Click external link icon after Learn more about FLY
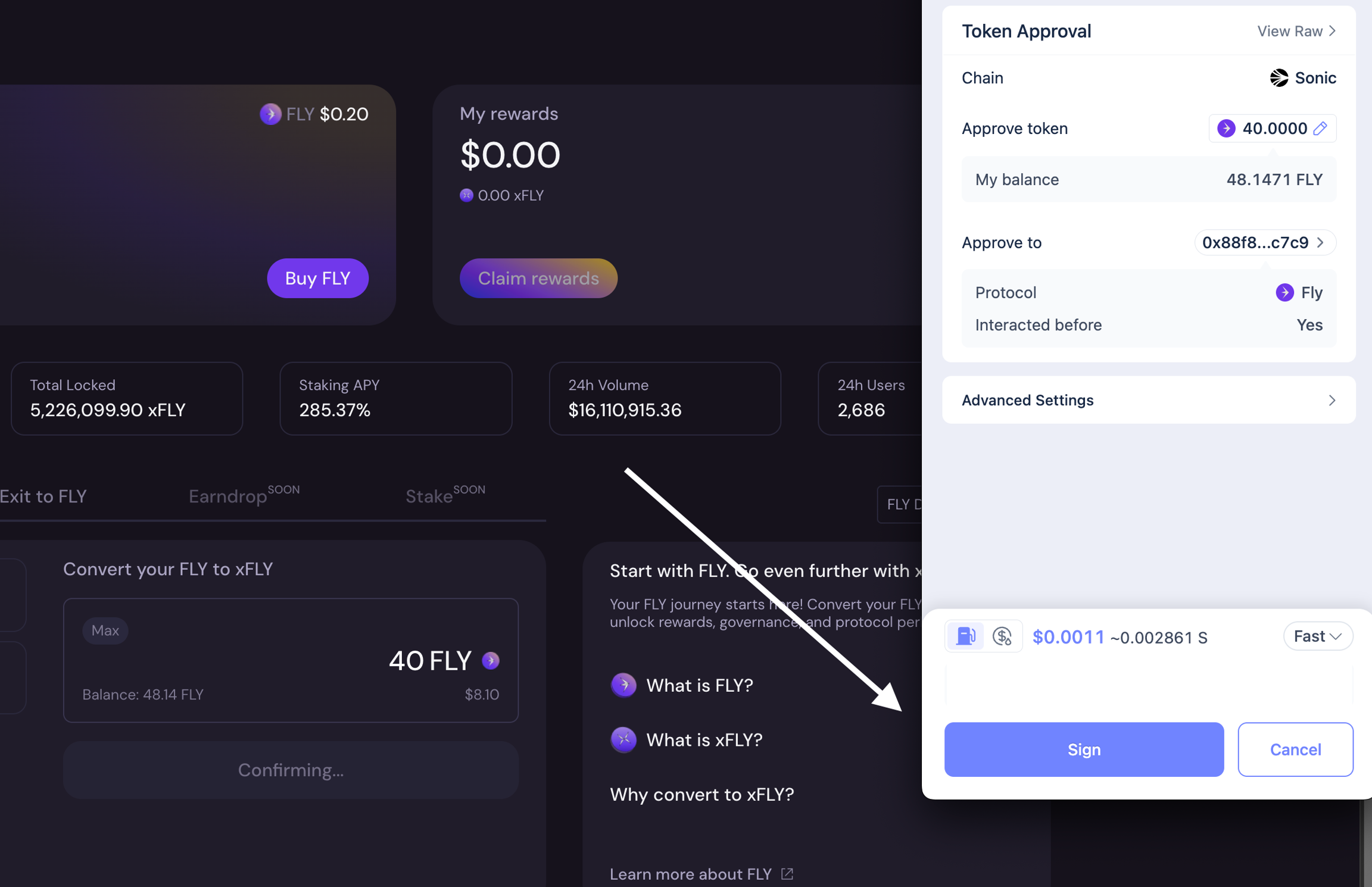Screen dimensions: 1372x887 point(787,873)
